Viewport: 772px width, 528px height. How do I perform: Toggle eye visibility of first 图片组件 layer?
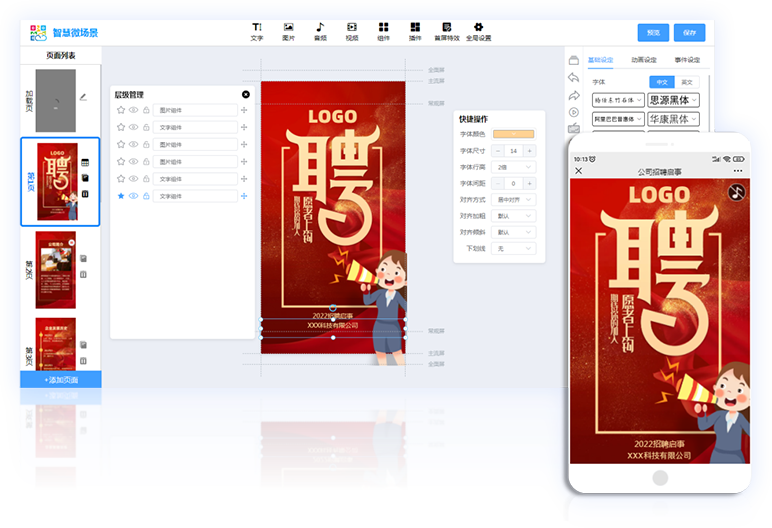click(133, 110)
